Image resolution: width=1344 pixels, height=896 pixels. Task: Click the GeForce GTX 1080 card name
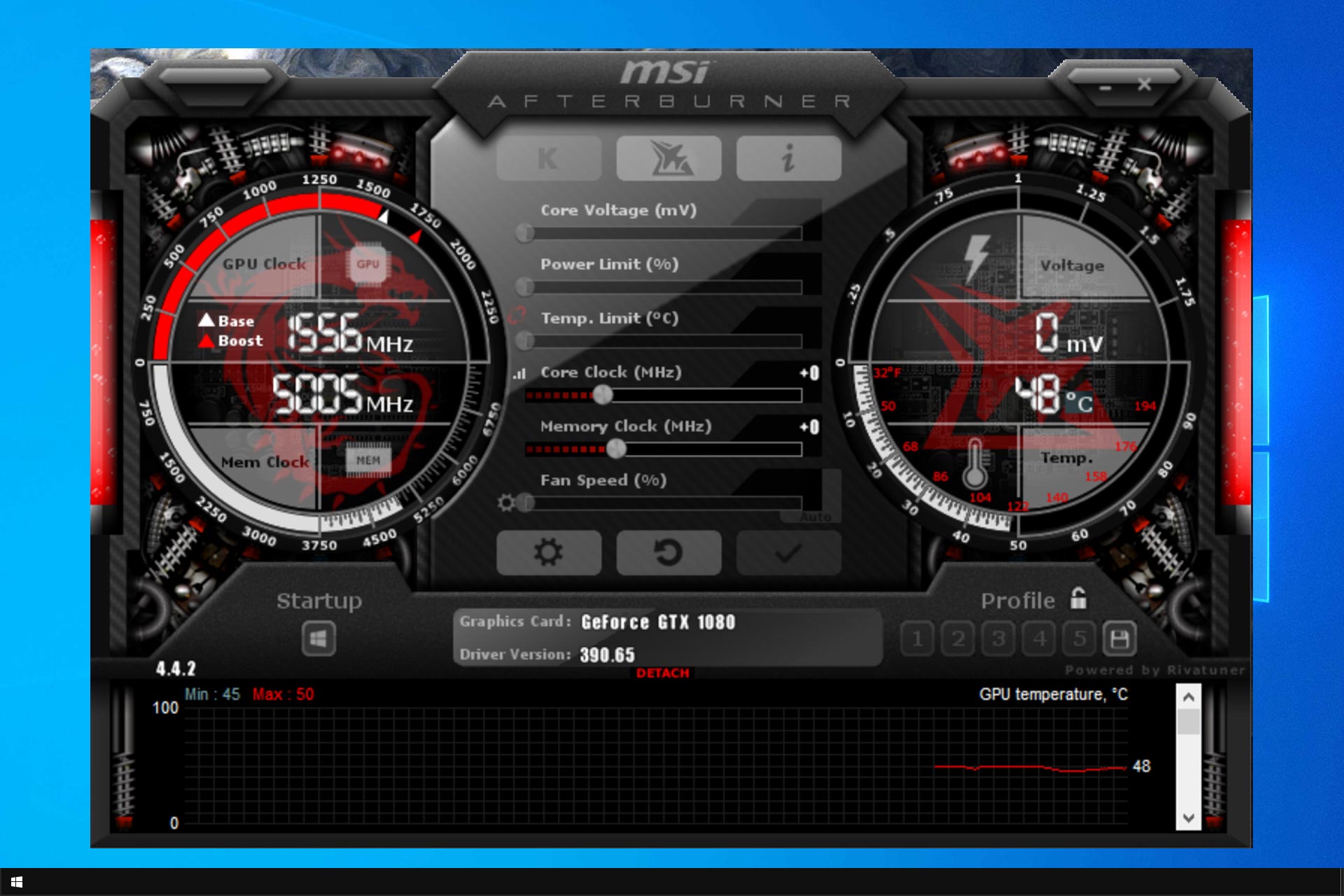click(658, 622)
